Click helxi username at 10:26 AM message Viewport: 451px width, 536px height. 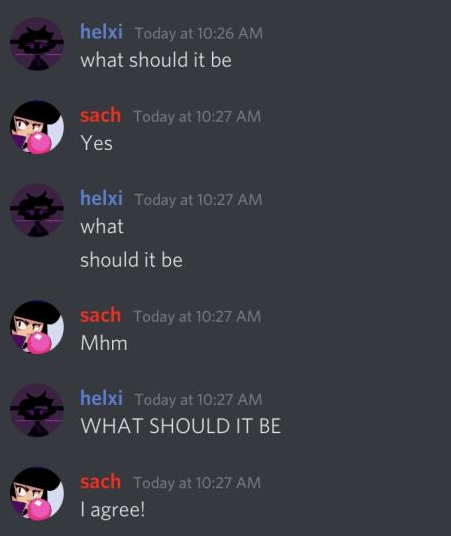point(101,32)
